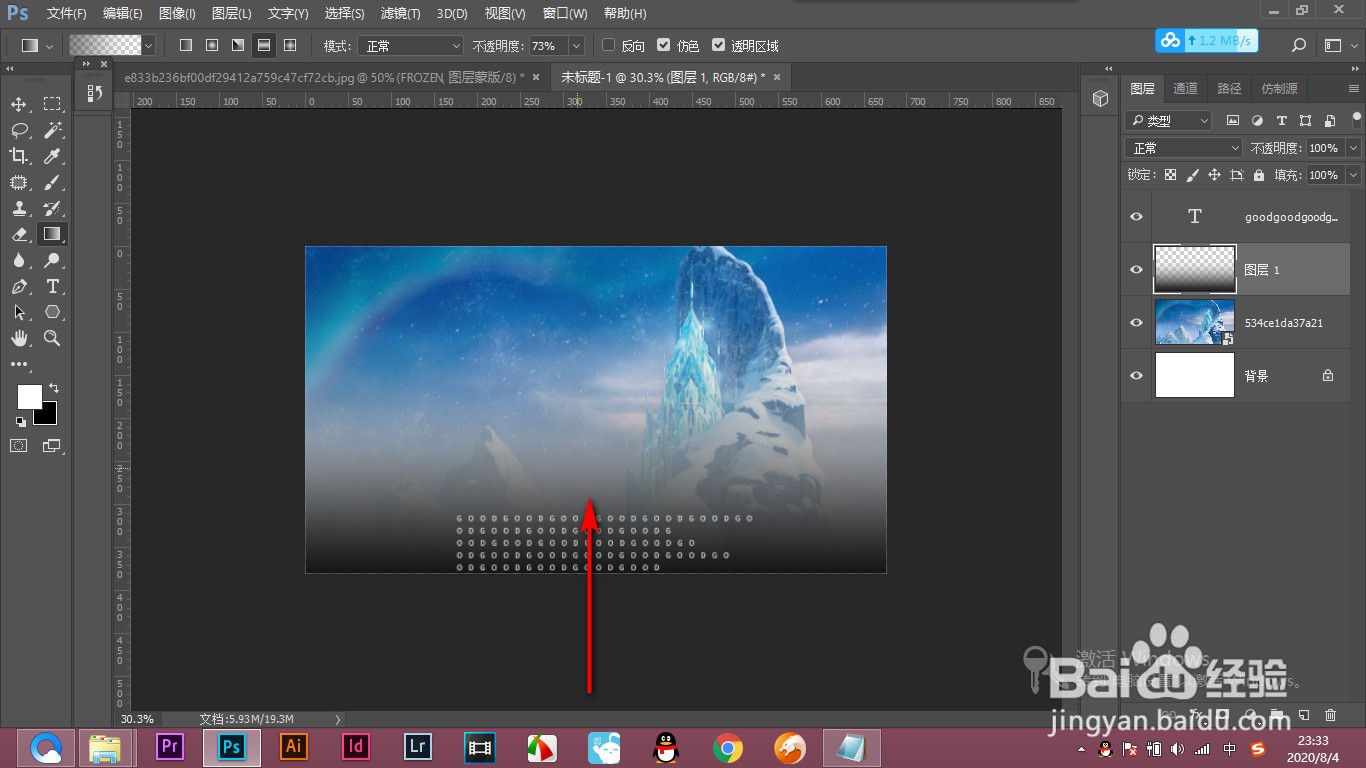Viewport: 1366px width, 768px height.
Task: Hide 图层 1 with its eye icon
Action: tap(1136, 270)
